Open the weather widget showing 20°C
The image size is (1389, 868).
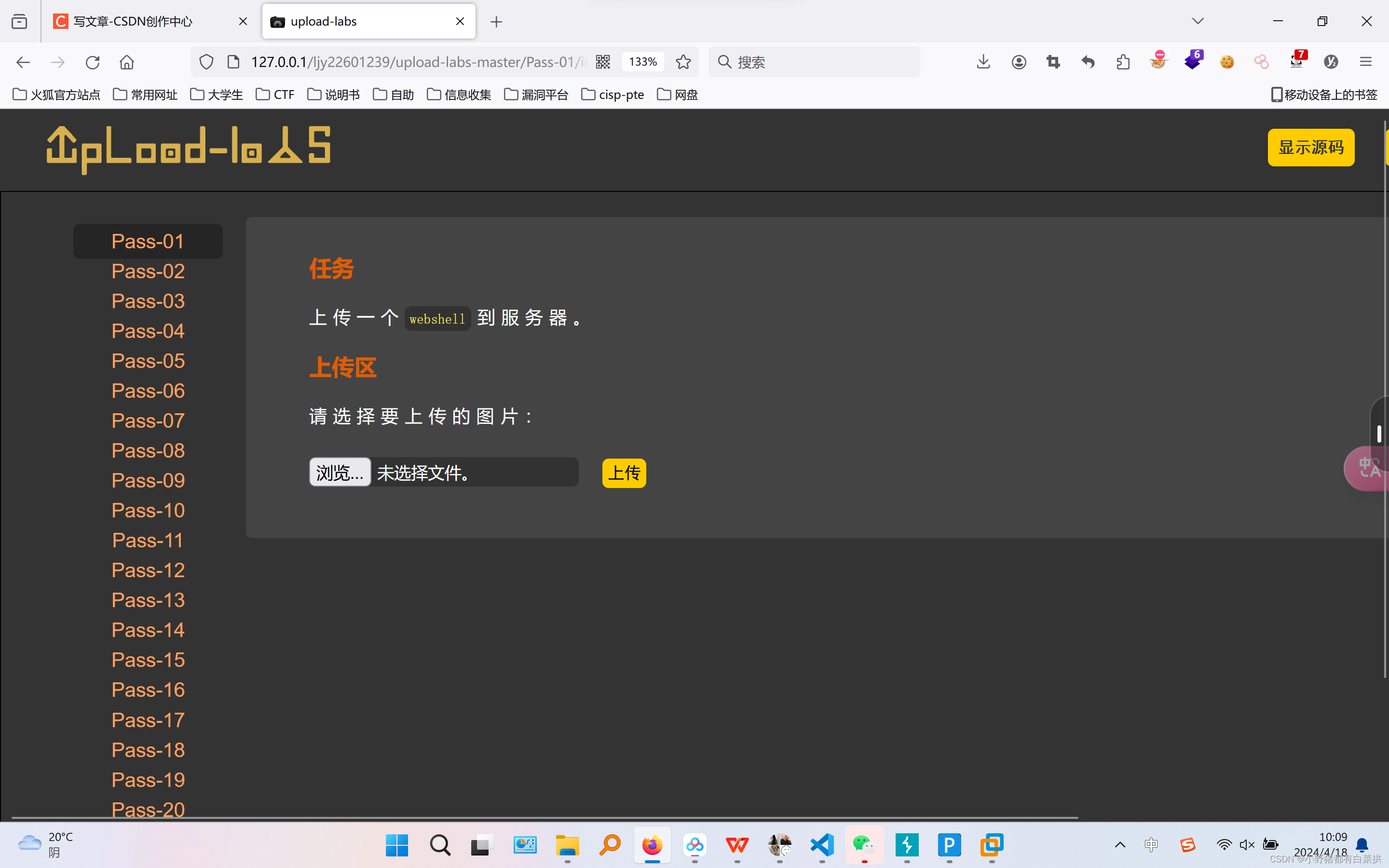point(46,844)
